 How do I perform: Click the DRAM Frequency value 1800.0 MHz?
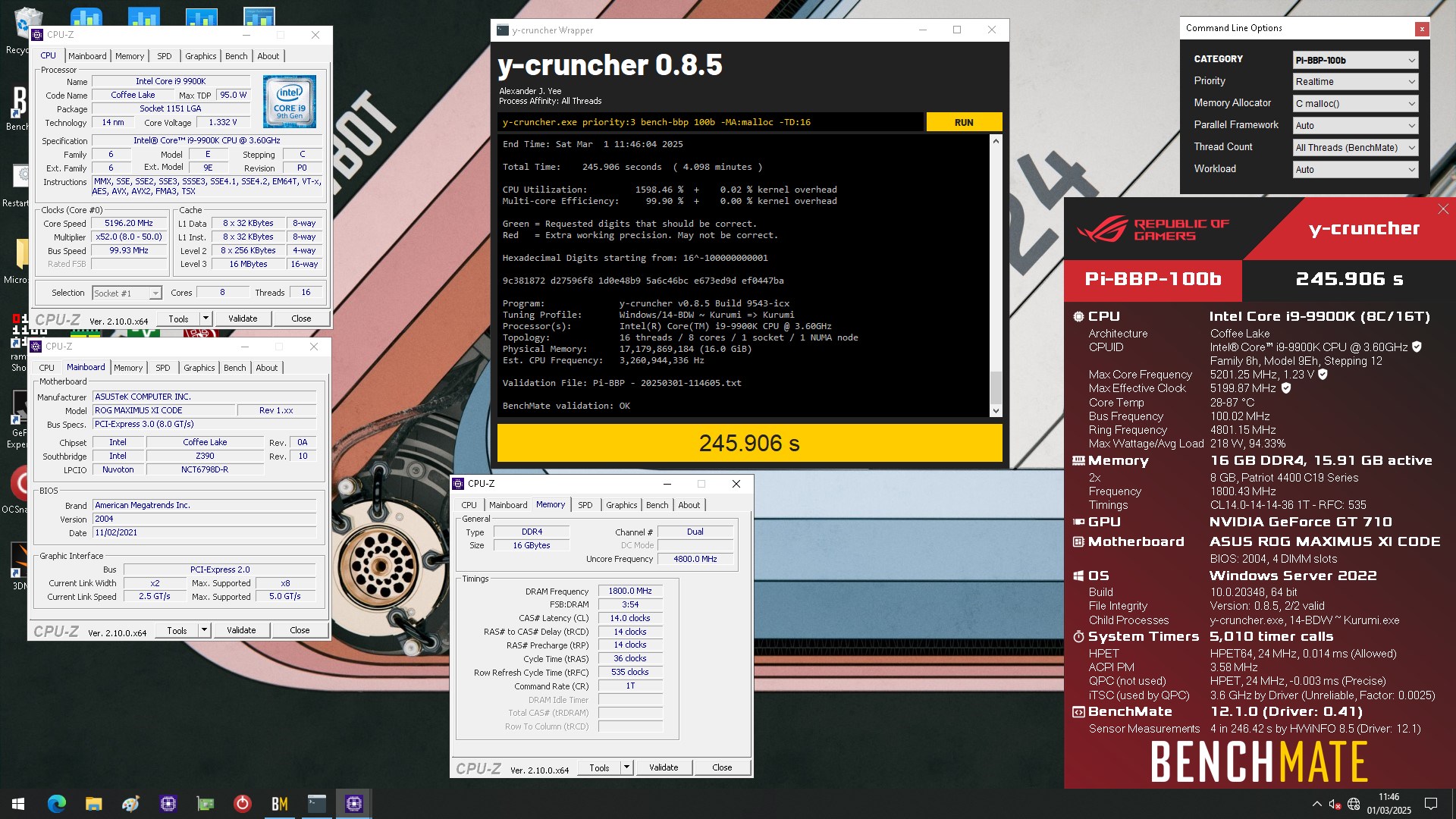click(630, 591)
